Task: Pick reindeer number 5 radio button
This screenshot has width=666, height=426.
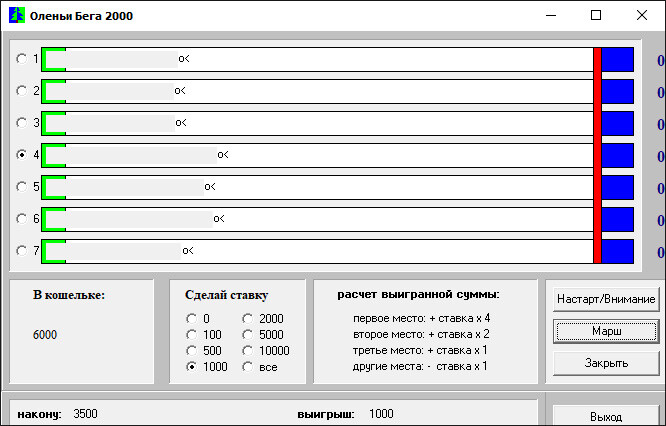Action: 22,186
